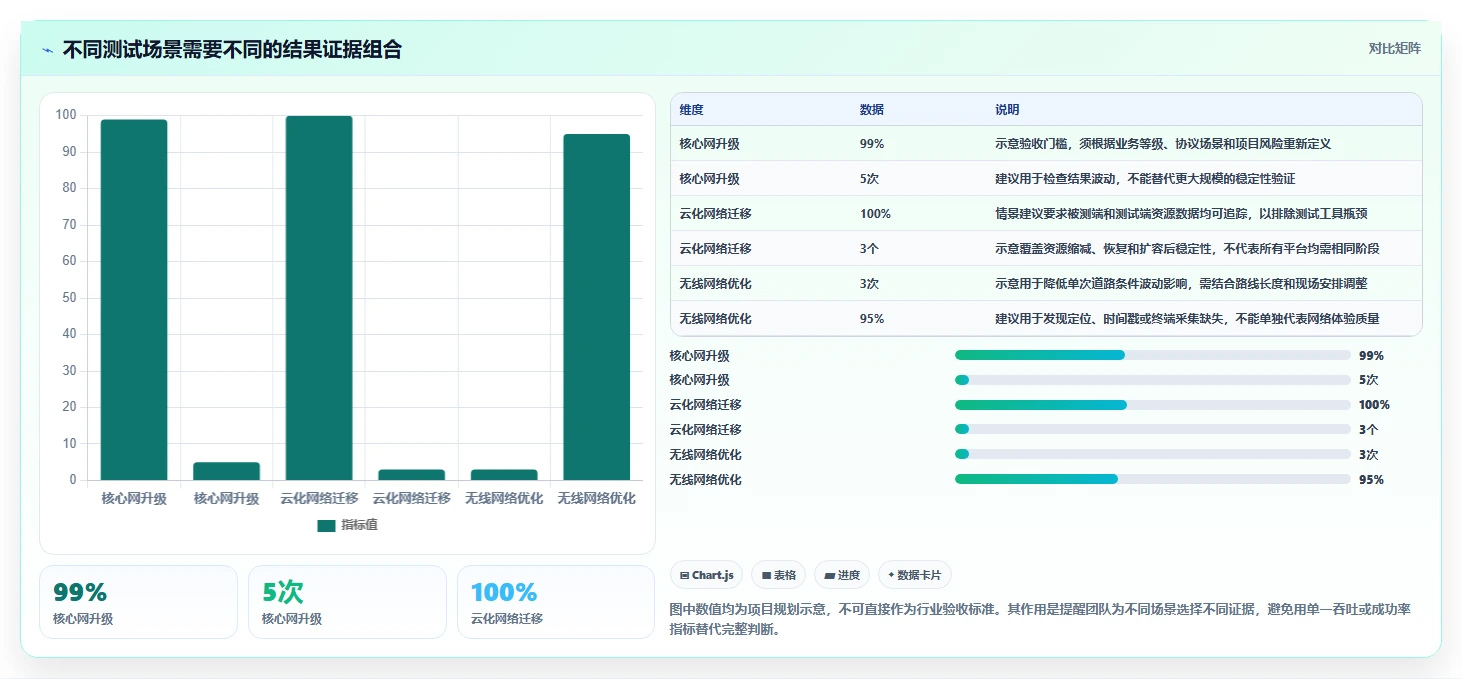
Task: Click the 表格 chip
Action: pos(779,575)
